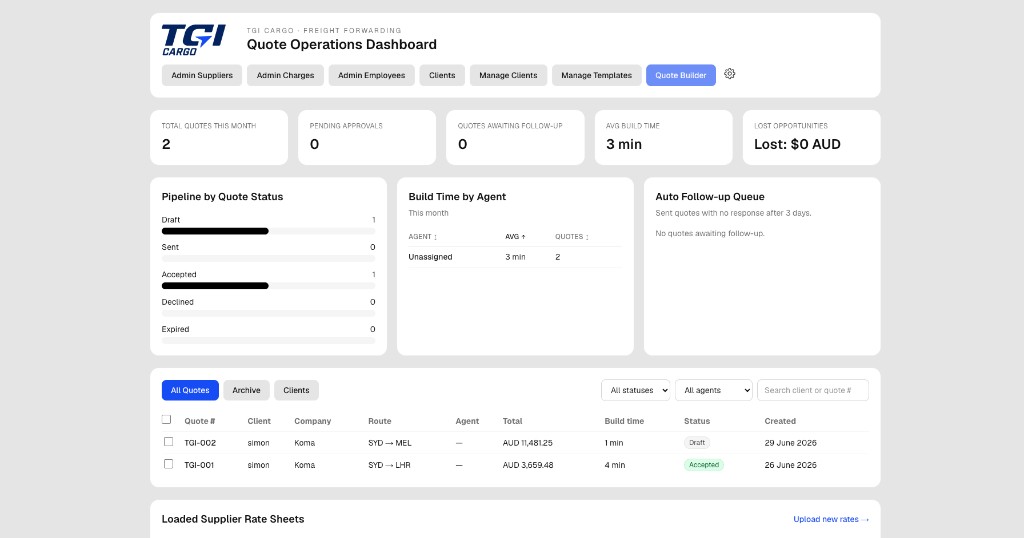1024x538 pixels.
Task: Click the Lost Opportunities card
Action: pos(812,137)
